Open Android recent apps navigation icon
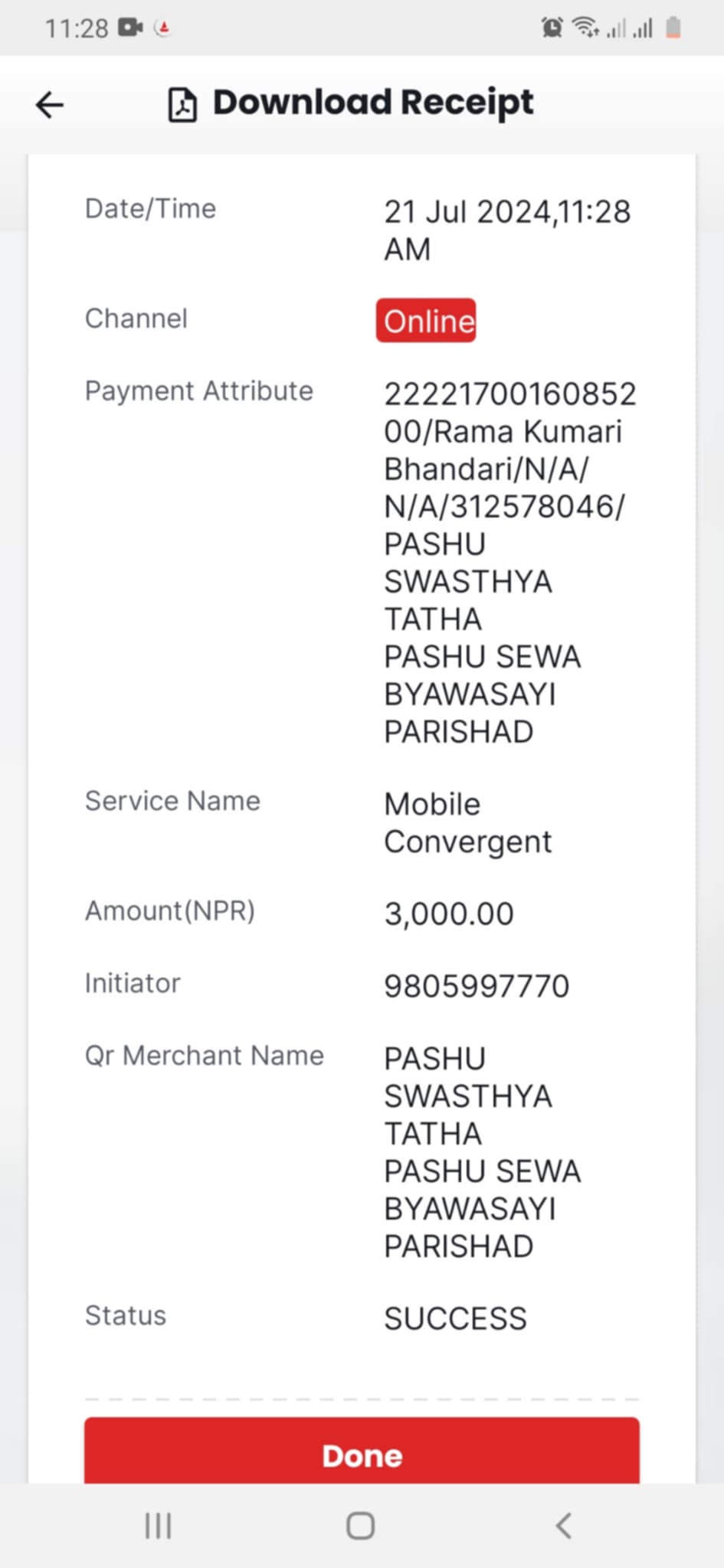The width and height of the screenshot is (724, 1568). tap(159, 1526)
